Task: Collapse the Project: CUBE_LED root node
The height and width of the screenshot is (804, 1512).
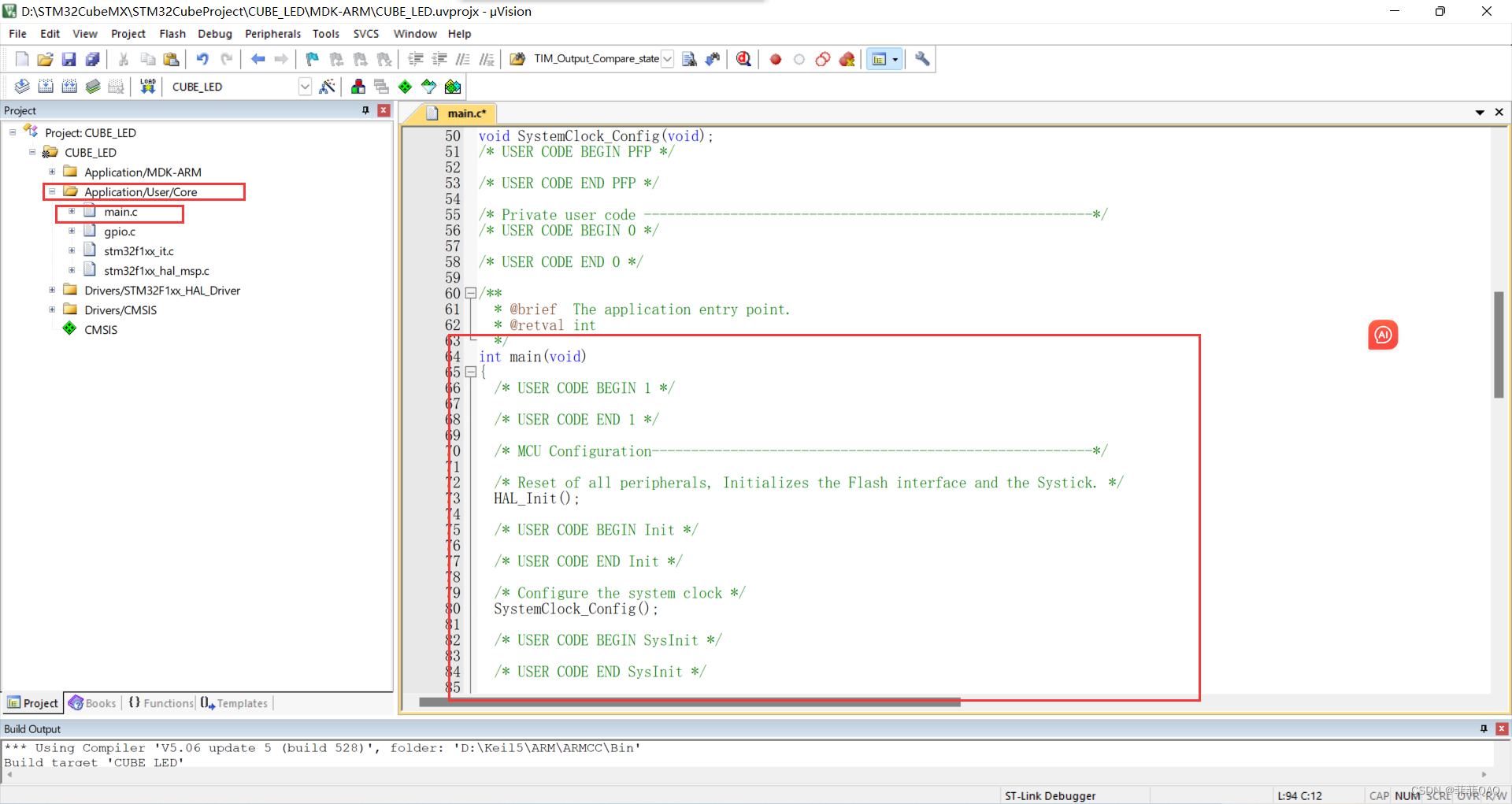Action: click(13, 132)
